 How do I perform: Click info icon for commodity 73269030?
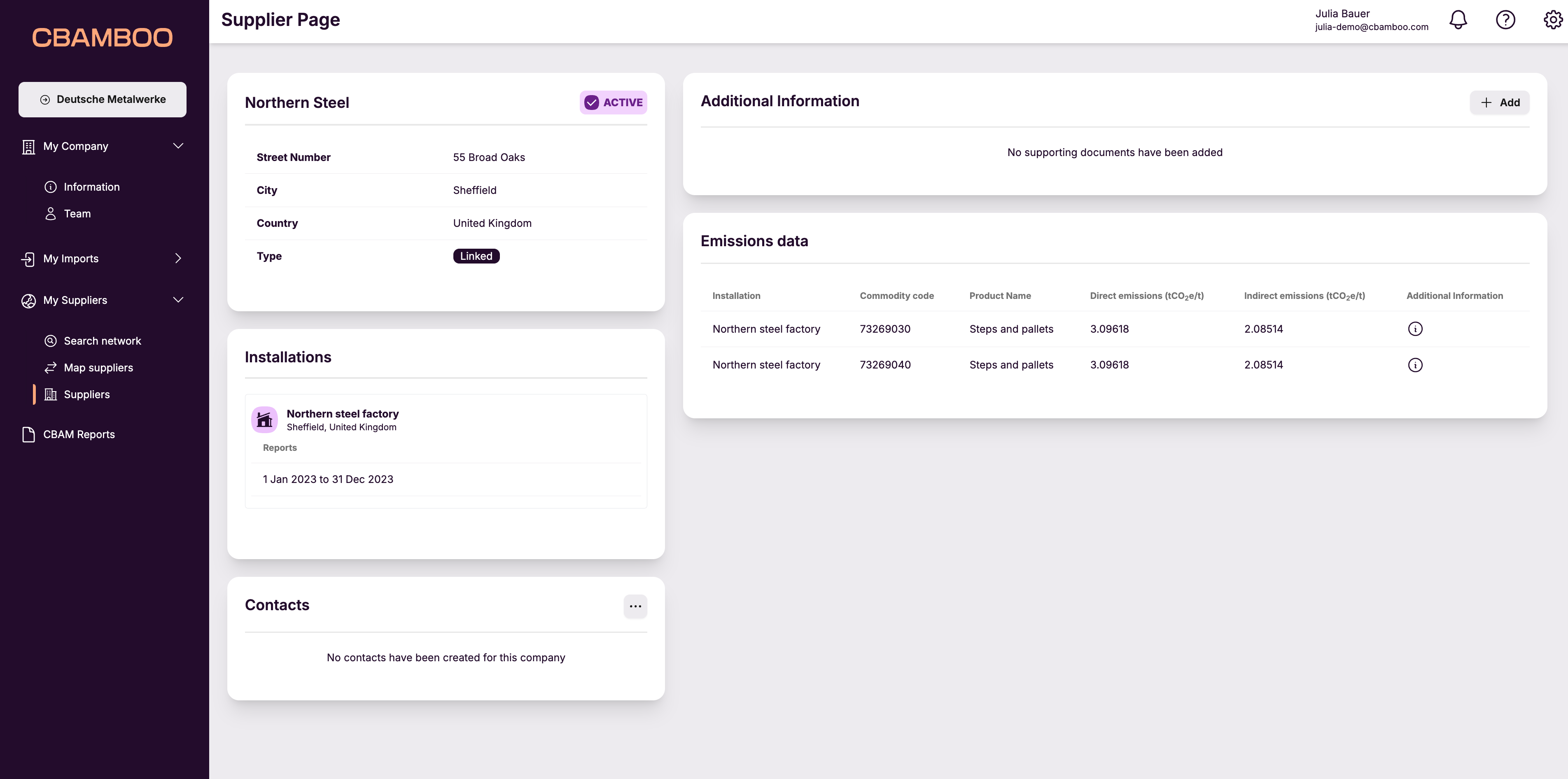[x=1415, y=329]
